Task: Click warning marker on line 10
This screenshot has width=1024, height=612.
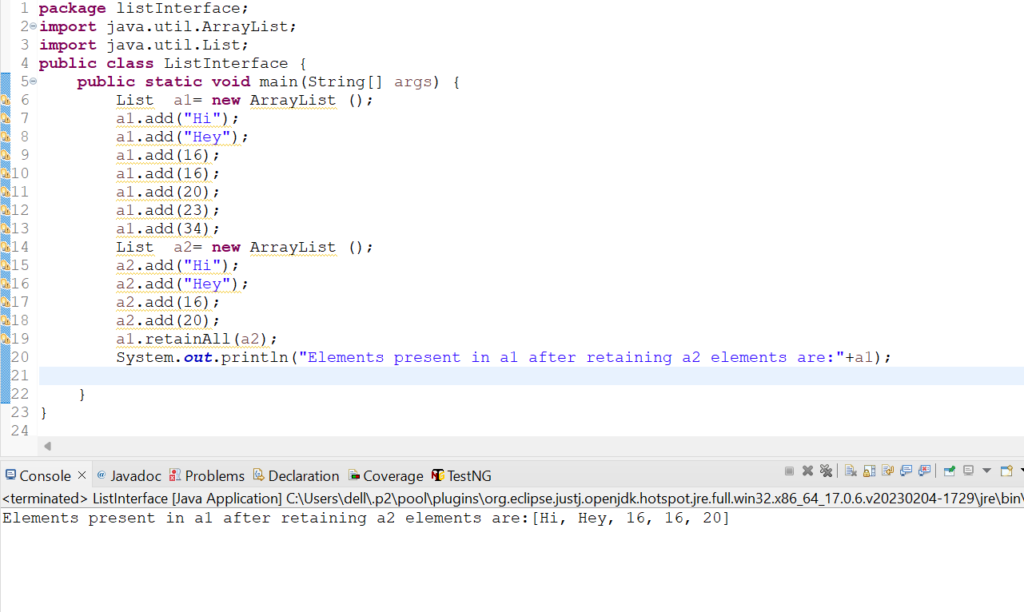Action: coord(5,173)
